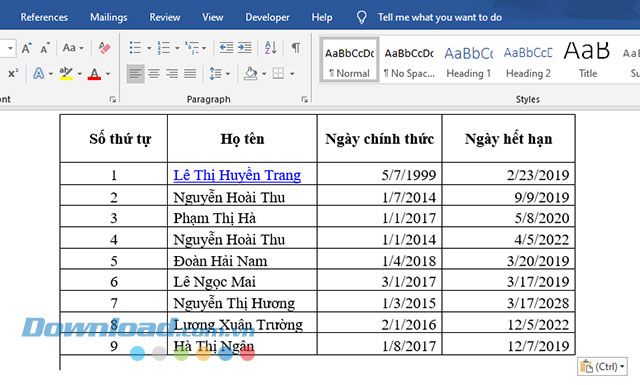Apply Heading 1 style
The height and width of the screenshot is (385, 640).
[469, 60]
